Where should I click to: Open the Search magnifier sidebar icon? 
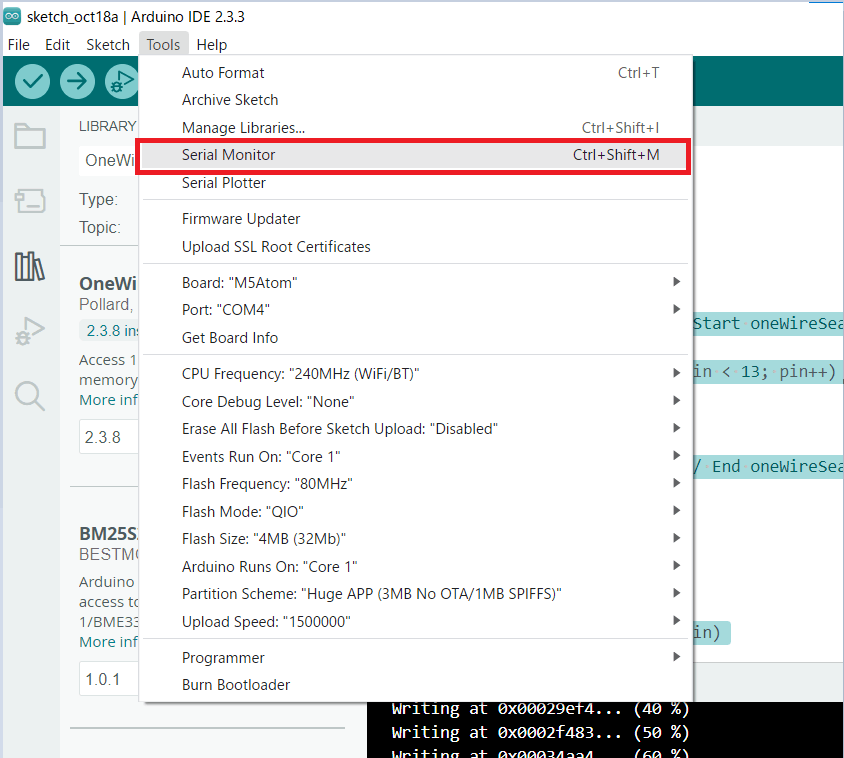coord(30,396)
